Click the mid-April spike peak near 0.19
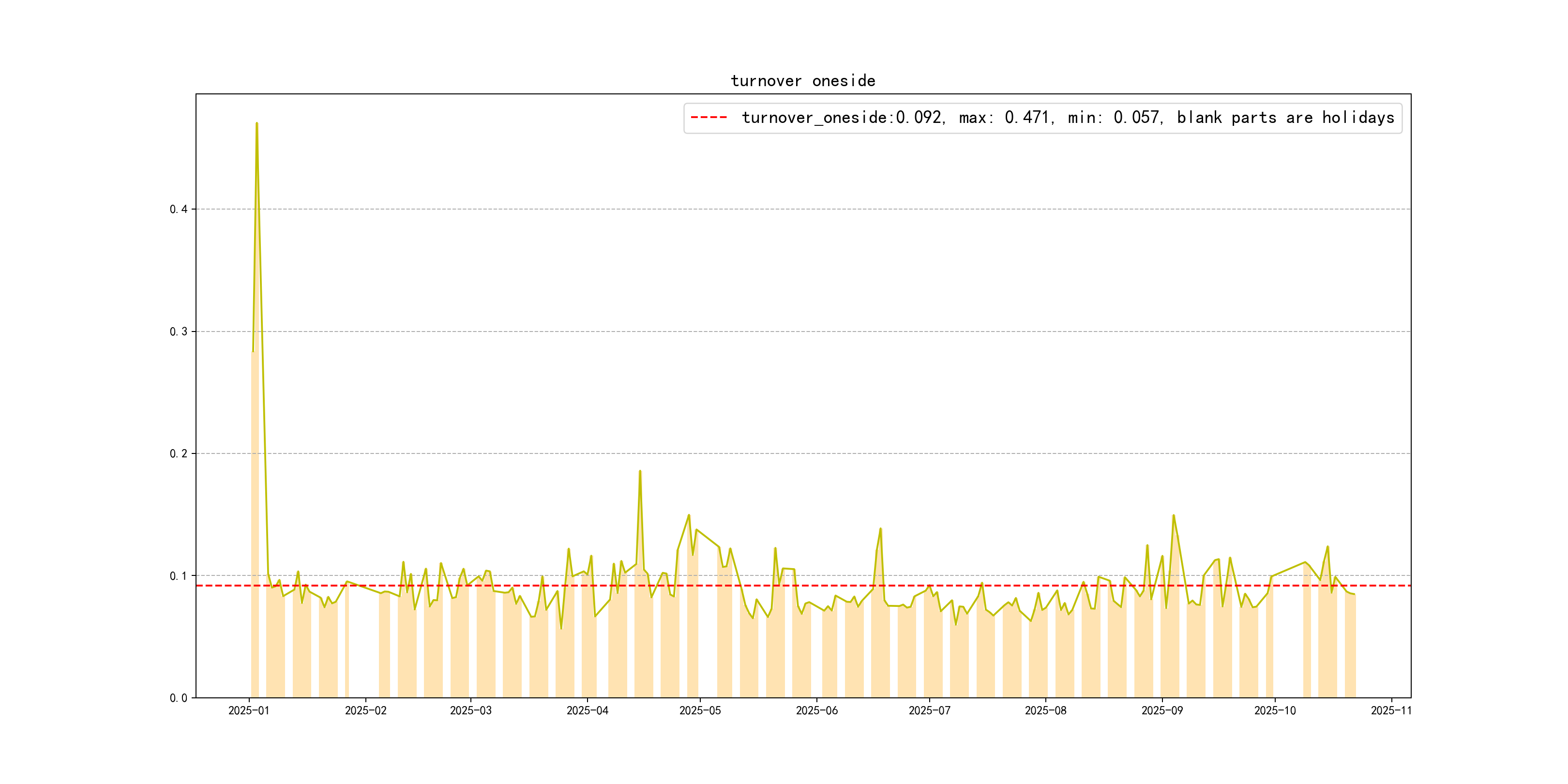 tap(640, 471)
